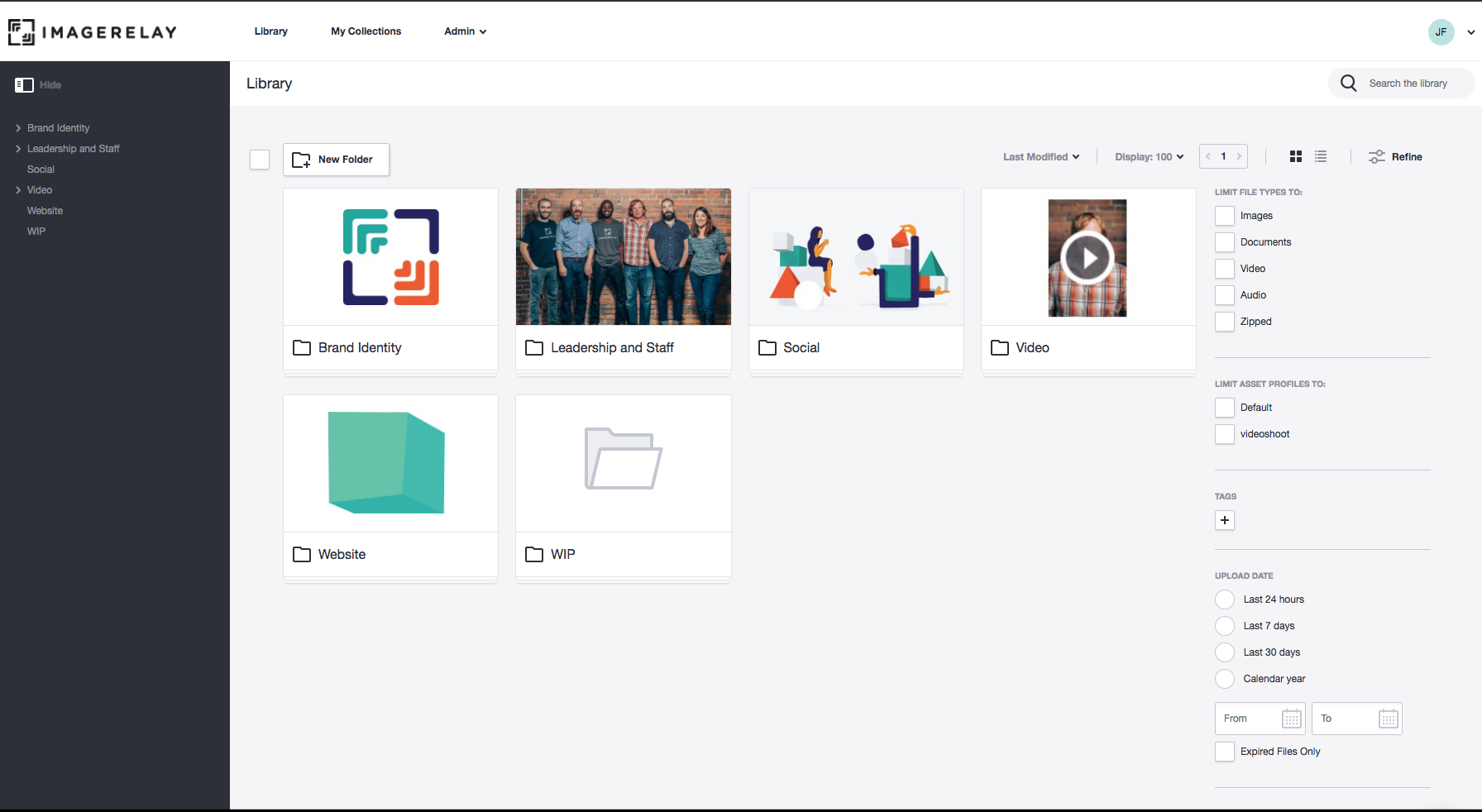Select WIP in sidebar
Viewport: 1482px width, 812px height.
36,232
